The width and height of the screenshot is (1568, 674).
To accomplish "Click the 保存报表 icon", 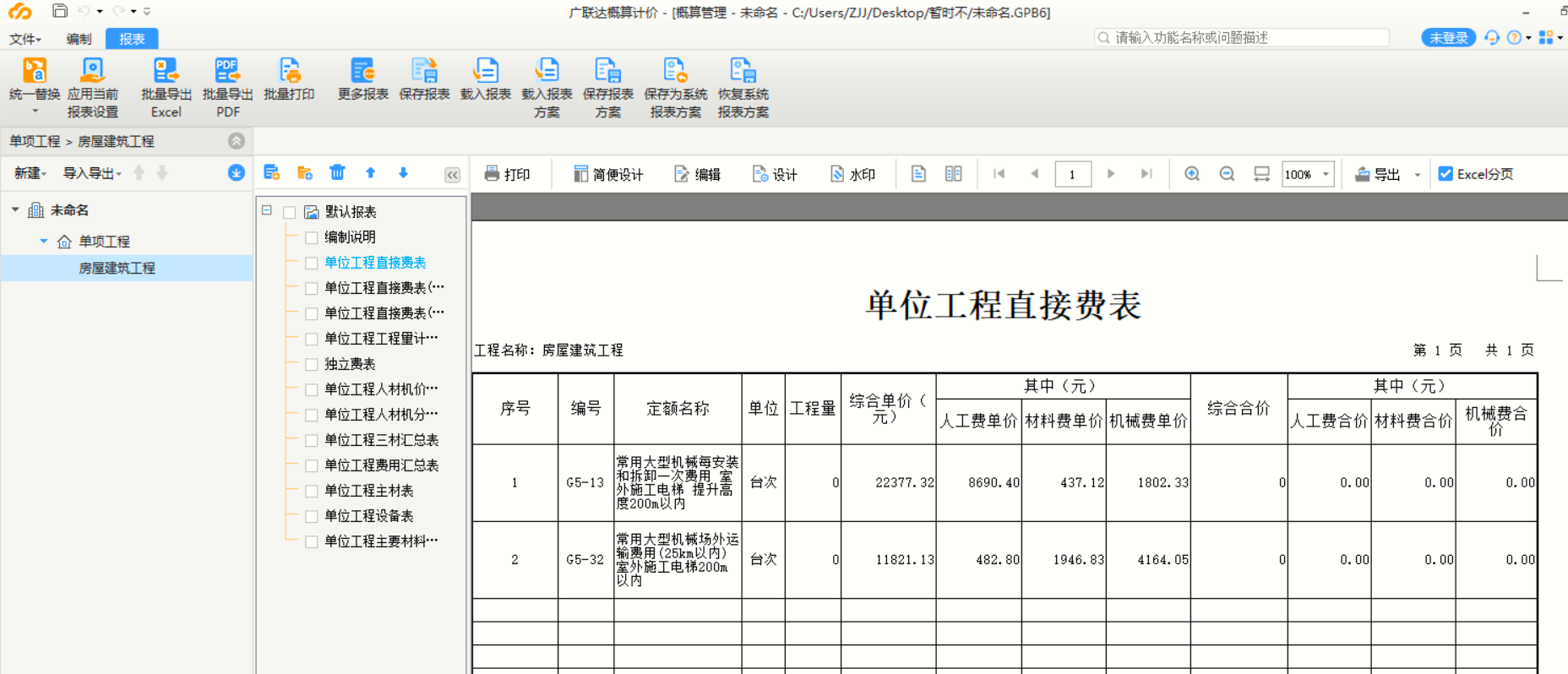I will coord(424,71).
